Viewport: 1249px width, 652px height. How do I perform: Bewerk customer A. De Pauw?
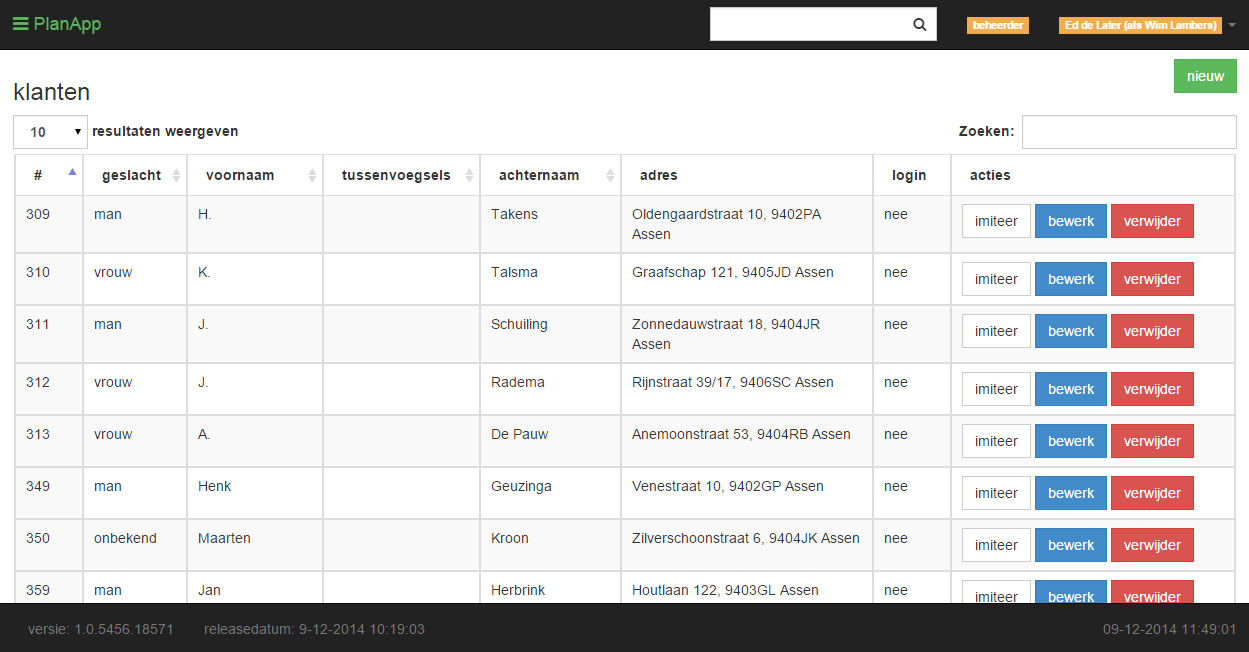1070,441
